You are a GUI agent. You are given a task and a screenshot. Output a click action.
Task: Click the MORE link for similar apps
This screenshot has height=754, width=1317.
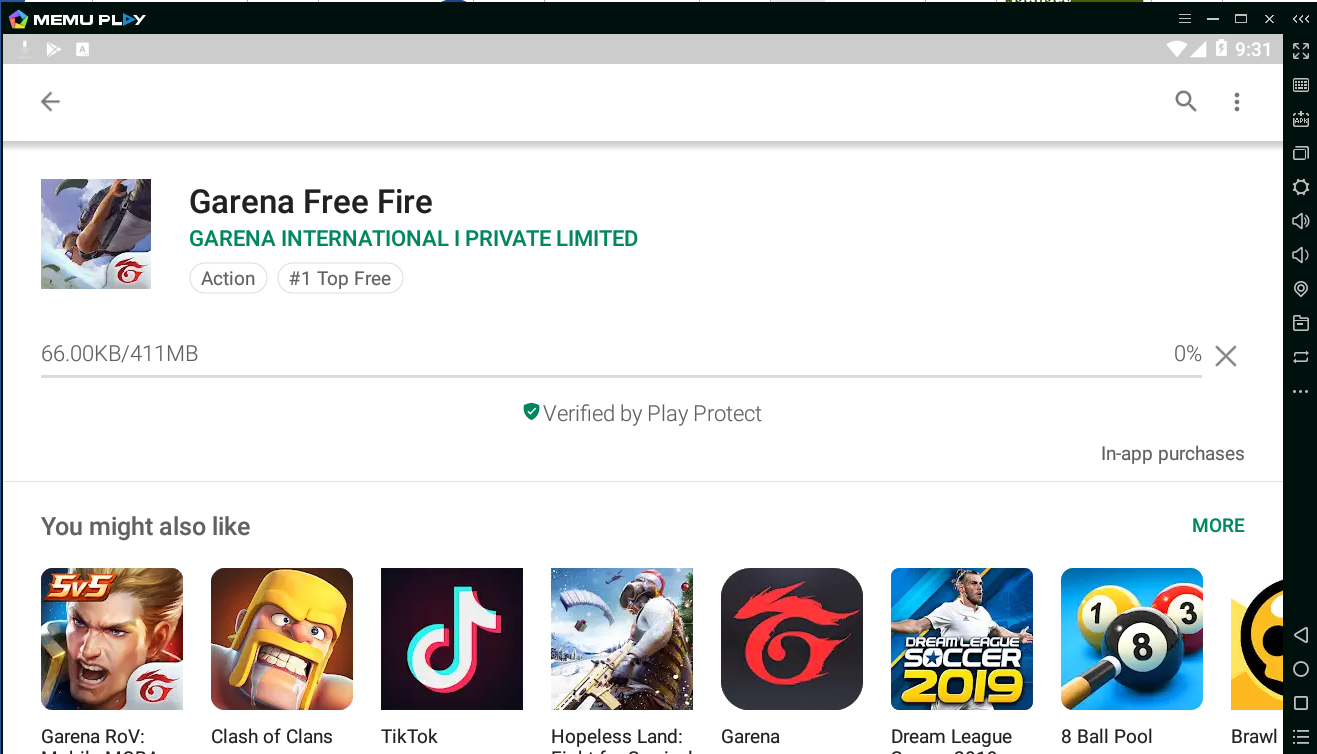[x=1217, y=526]
